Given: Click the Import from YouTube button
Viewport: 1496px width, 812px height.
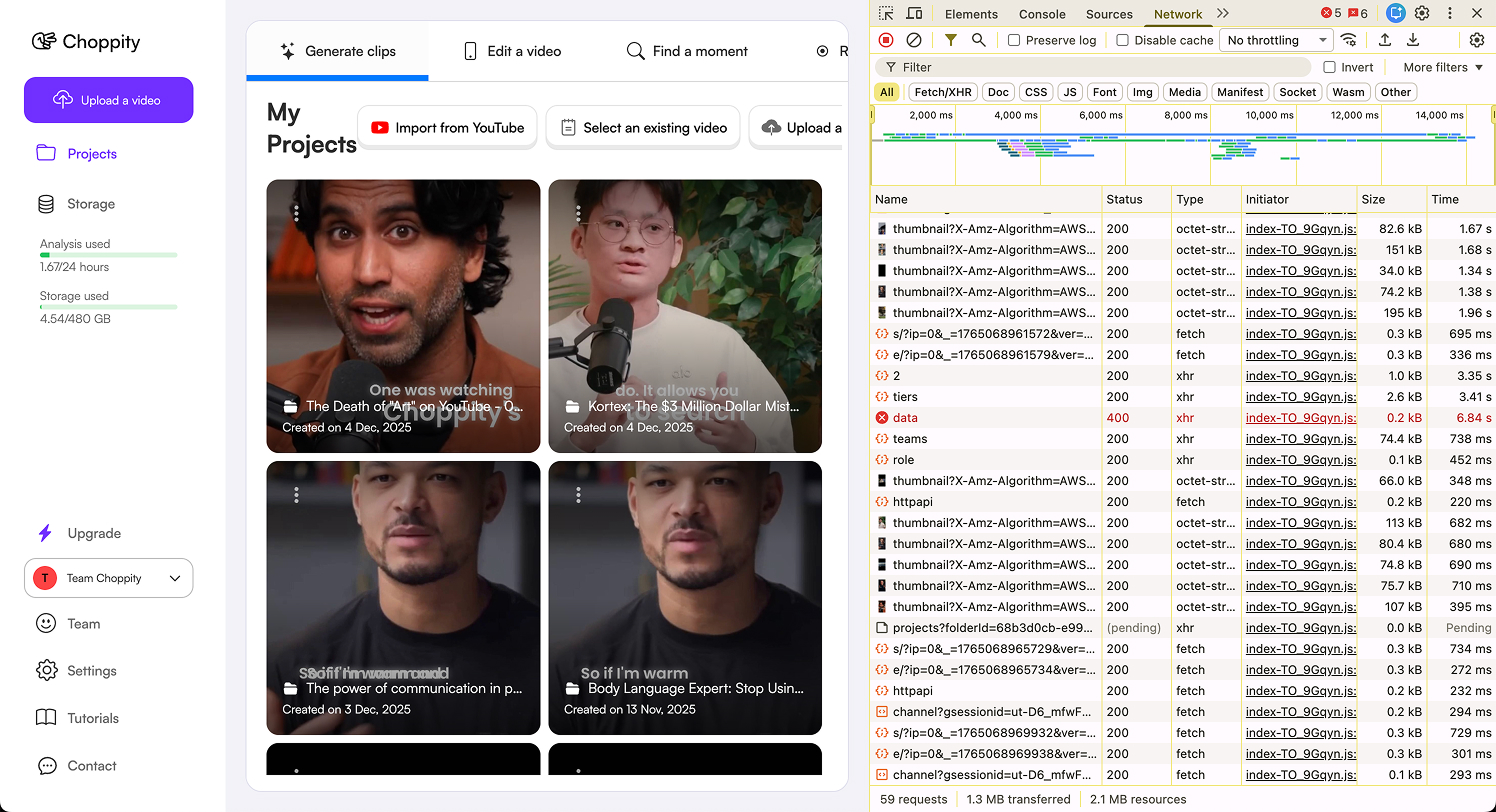Looking at the screenshot, I should click(x=447, y=128).
